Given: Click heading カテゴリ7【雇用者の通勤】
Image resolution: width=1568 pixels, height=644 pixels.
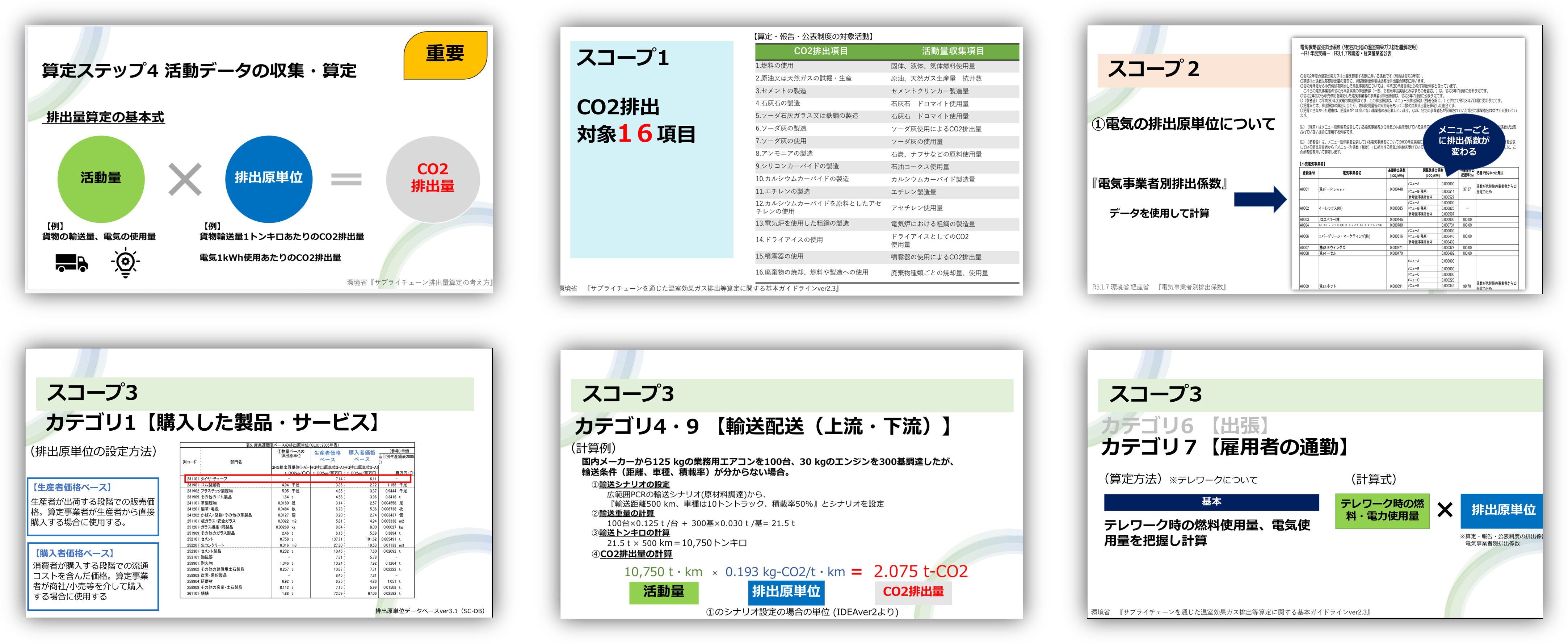Looking at the screenshot, I should pos(1225,447).
